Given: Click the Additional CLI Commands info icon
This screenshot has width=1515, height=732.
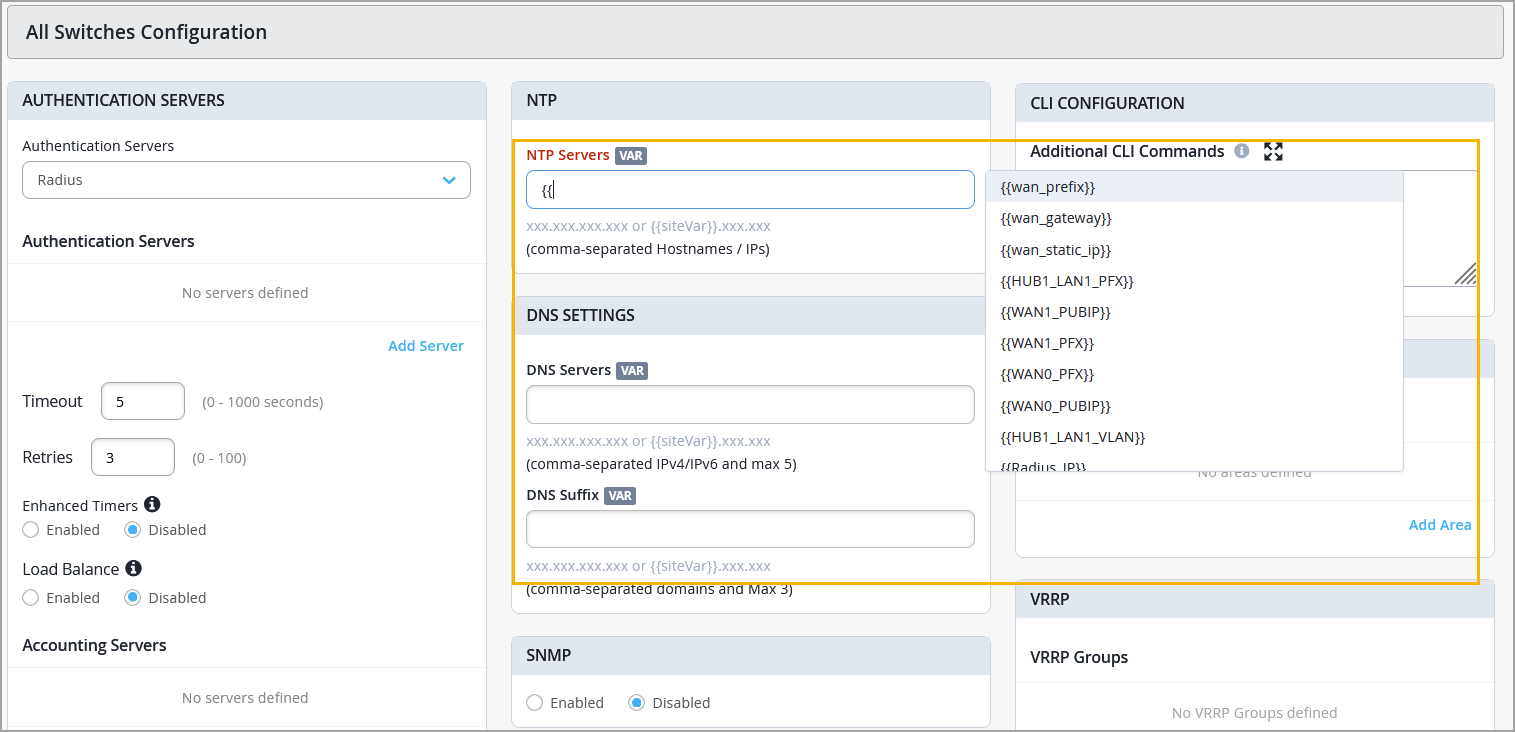Looking at the screenshot, I should click(1242, 151).
